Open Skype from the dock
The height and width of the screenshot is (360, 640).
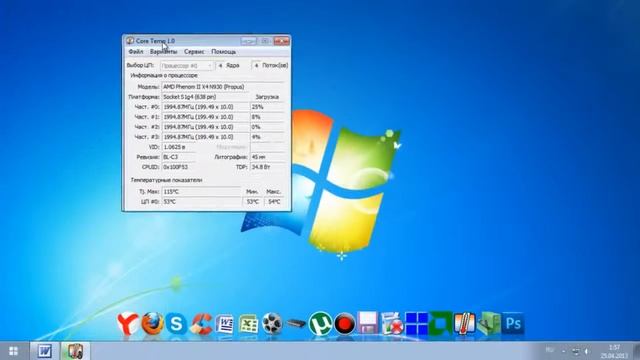(x=176, y=324)
